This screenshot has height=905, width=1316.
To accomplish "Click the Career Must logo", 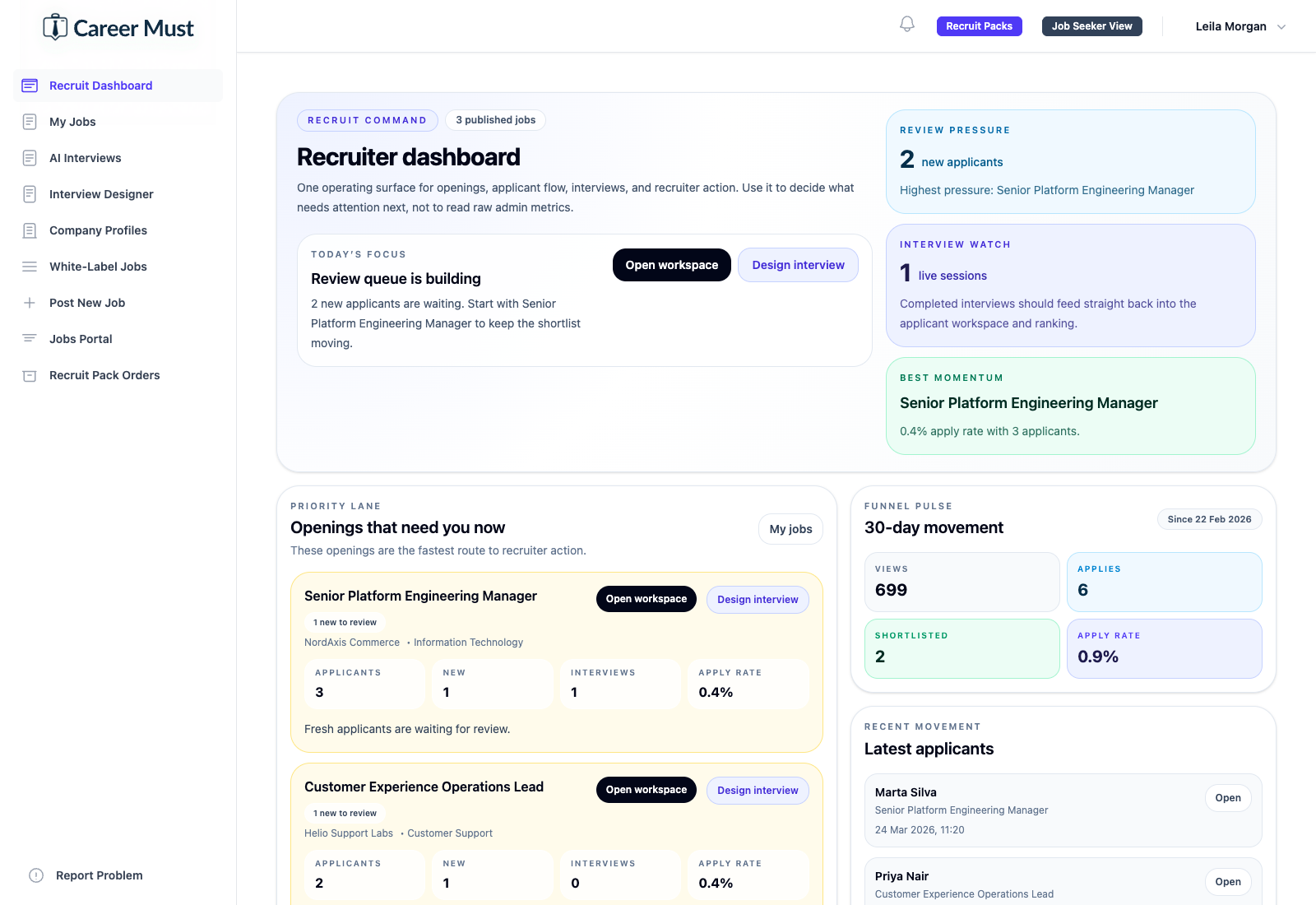I will [x=117, y=27].
